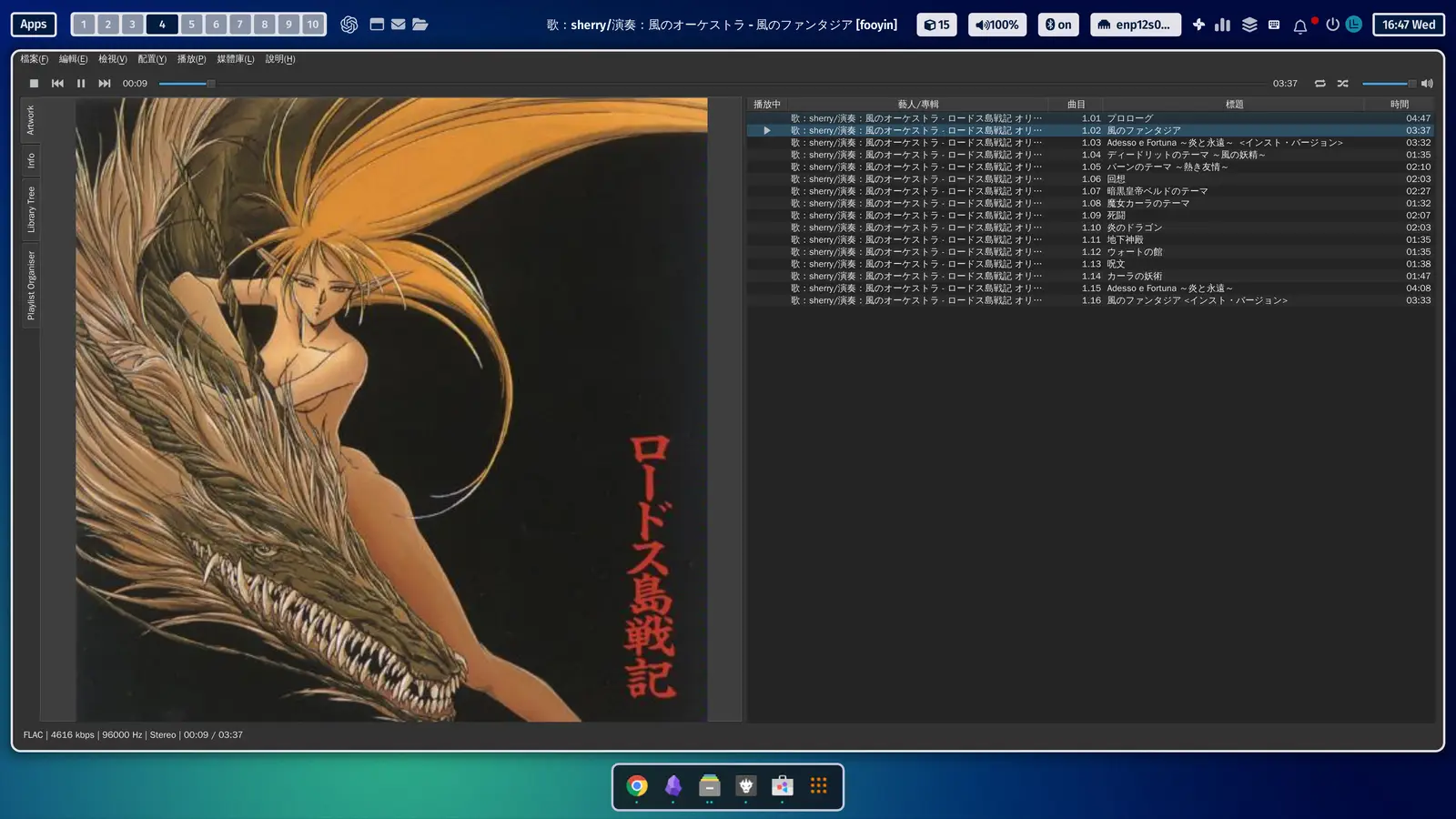Toggle shuffle playback mode
Viewport: 1456px width, 819px height.
(1342, 83)
